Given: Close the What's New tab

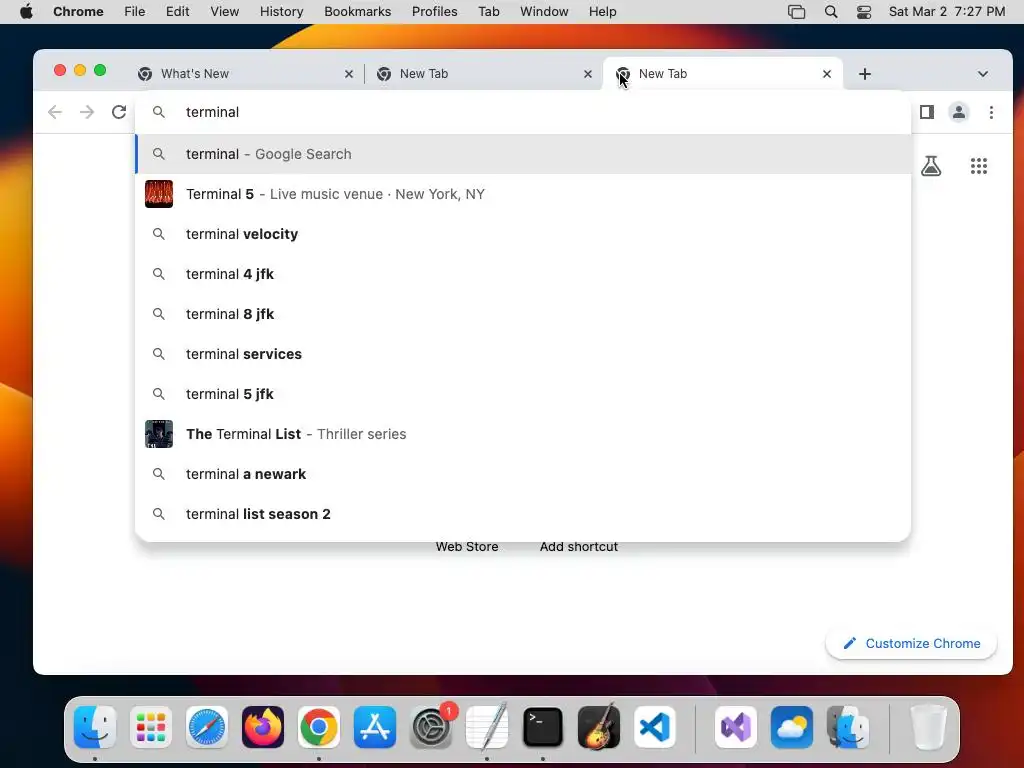Looking at the screenshot, I should tap(349, 74).
